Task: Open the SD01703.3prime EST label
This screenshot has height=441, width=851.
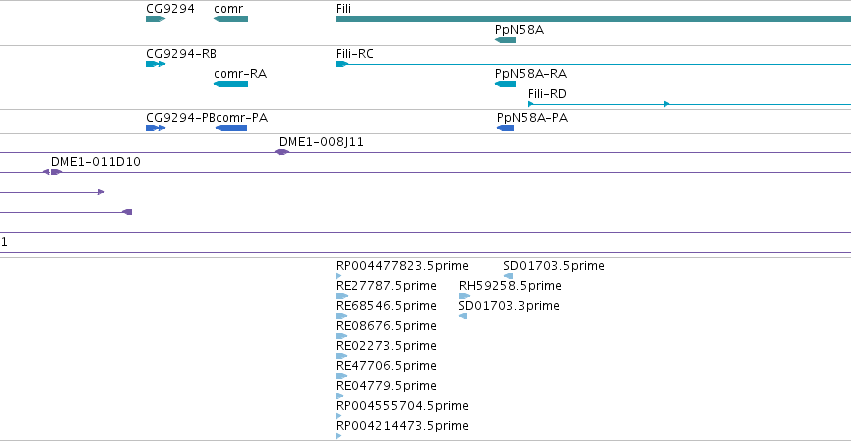Action: click(x=509, y=306)
